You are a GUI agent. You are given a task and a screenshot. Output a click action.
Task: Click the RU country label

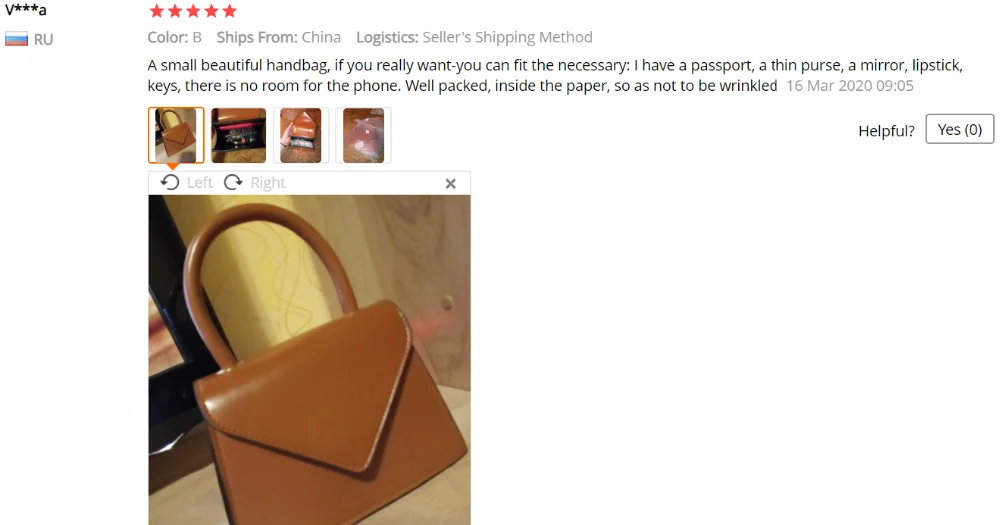[43, 40]
